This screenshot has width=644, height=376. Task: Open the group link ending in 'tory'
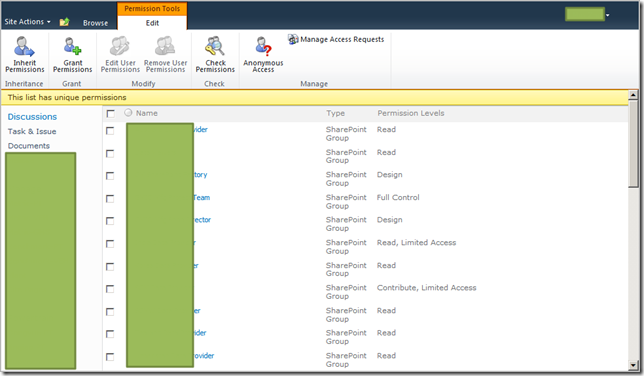tap(200, 175)
